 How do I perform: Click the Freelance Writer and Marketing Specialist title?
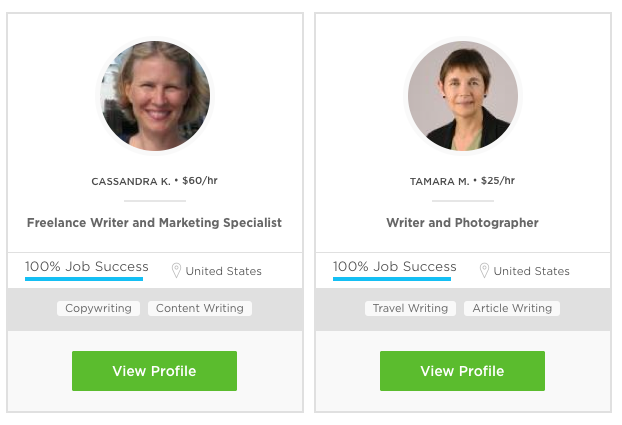(x=154, y=223)
